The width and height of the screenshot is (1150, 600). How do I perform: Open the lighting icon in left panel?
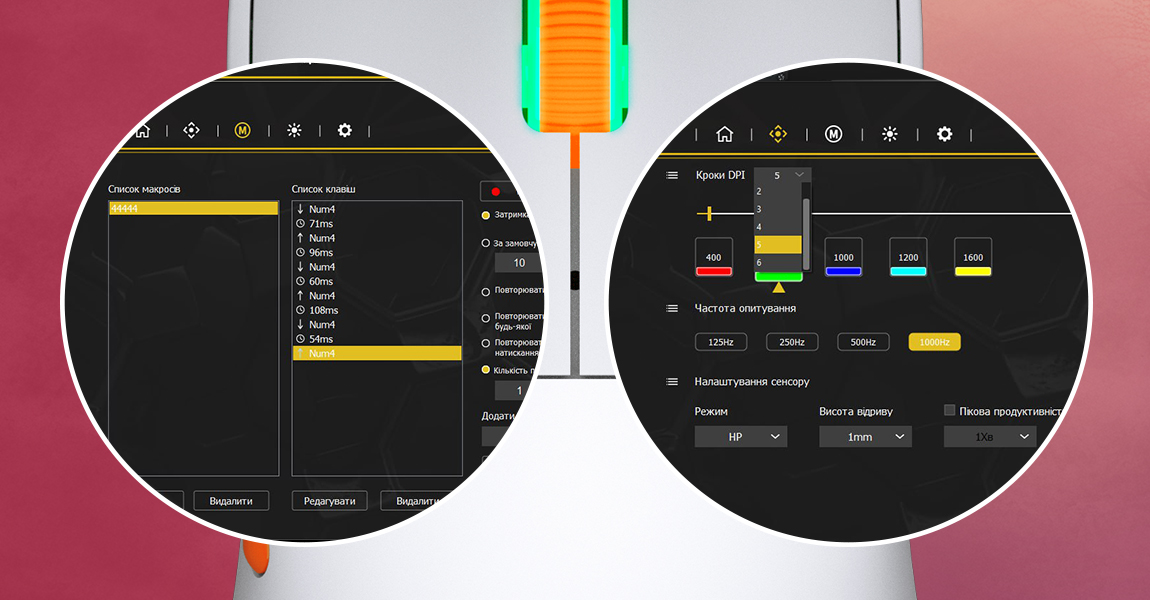294,130
